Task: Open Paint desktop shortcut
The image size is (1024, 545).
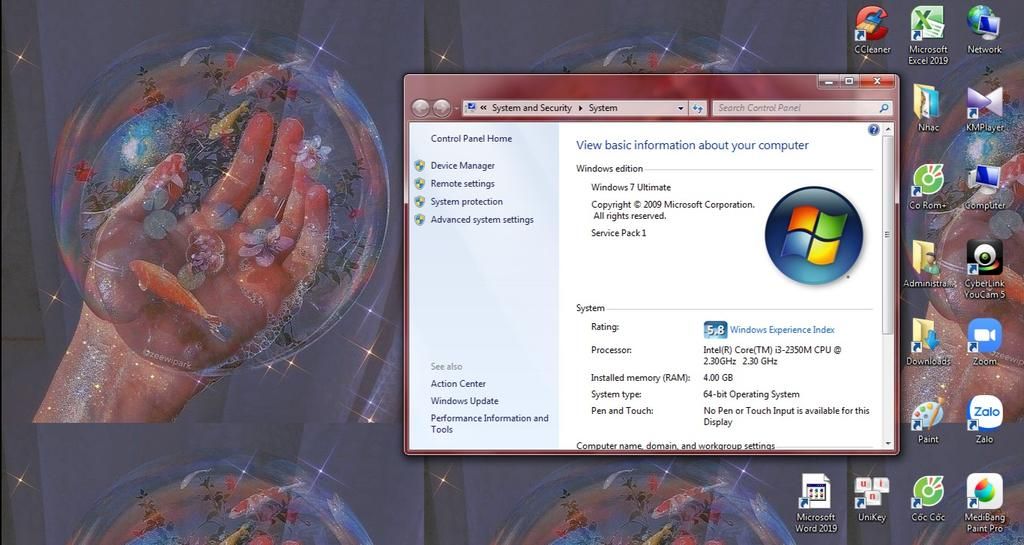Action: click(928, 421)
